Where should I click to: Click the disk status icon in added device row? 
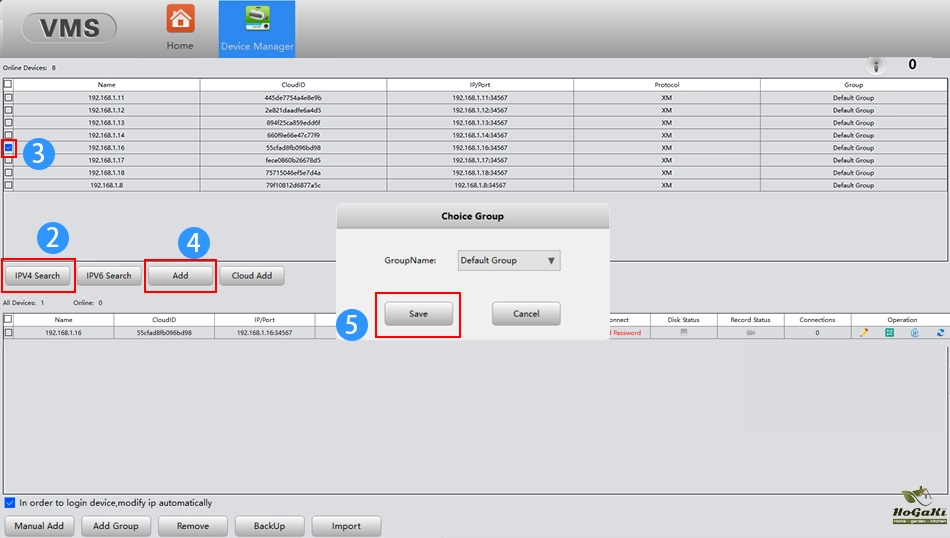(x=684, y=332)
